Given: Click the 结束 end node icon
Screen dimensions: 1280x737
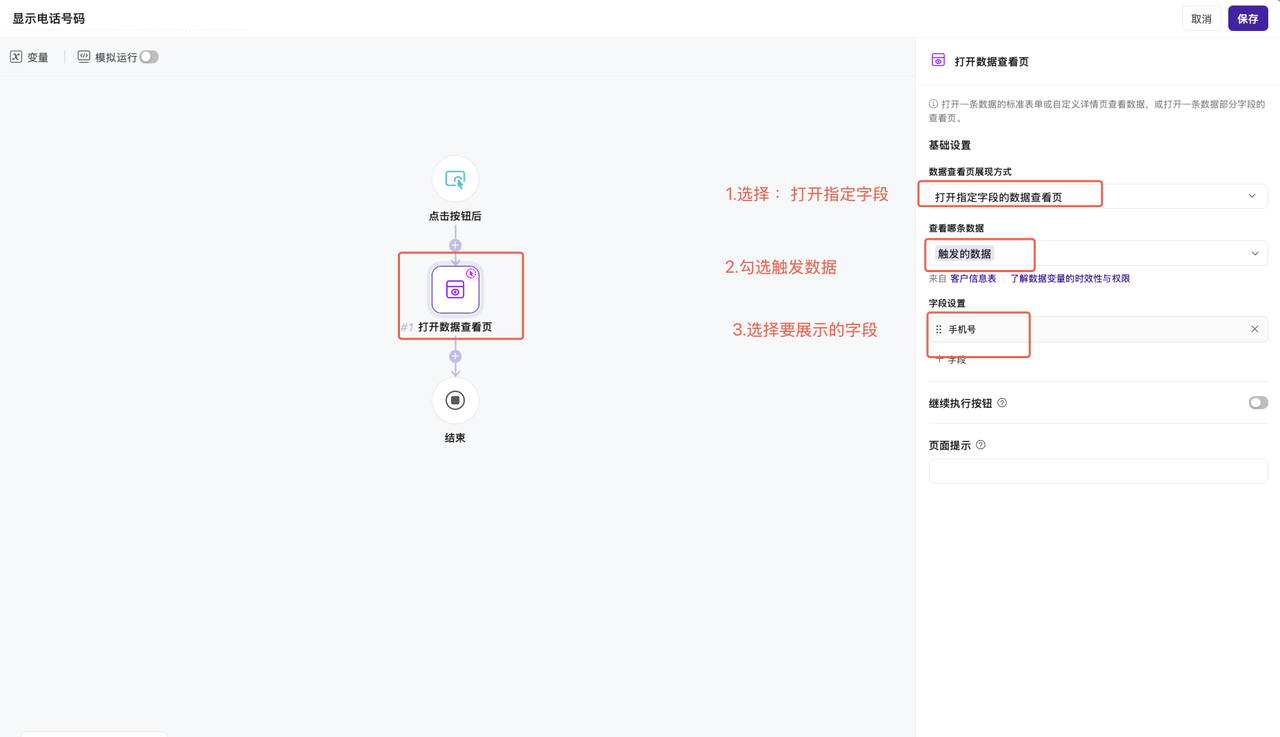Looking at the screenshot, I should (x=455, y=401).
